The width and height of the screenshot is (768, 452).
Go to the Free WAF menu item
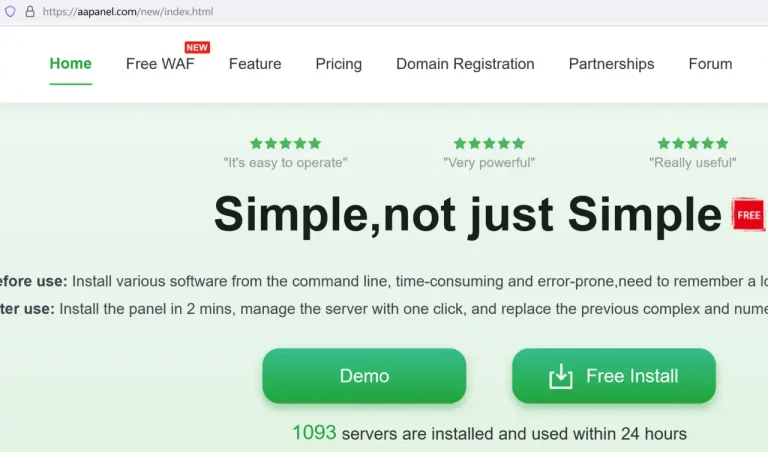pyautogui.click(x=160, y=64)
